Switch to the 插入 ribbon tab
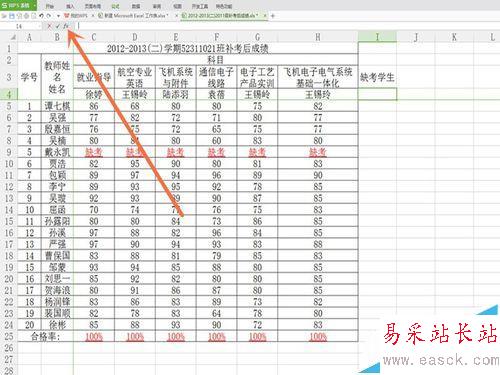This screenshot has width=500, height=375. pyautogui.click(x=70, y=6)
